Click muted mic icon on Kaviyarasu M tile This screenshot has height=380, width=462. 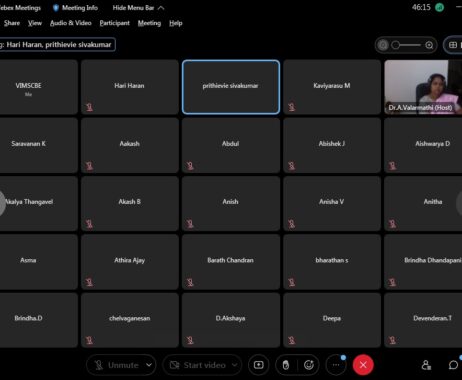292,107
